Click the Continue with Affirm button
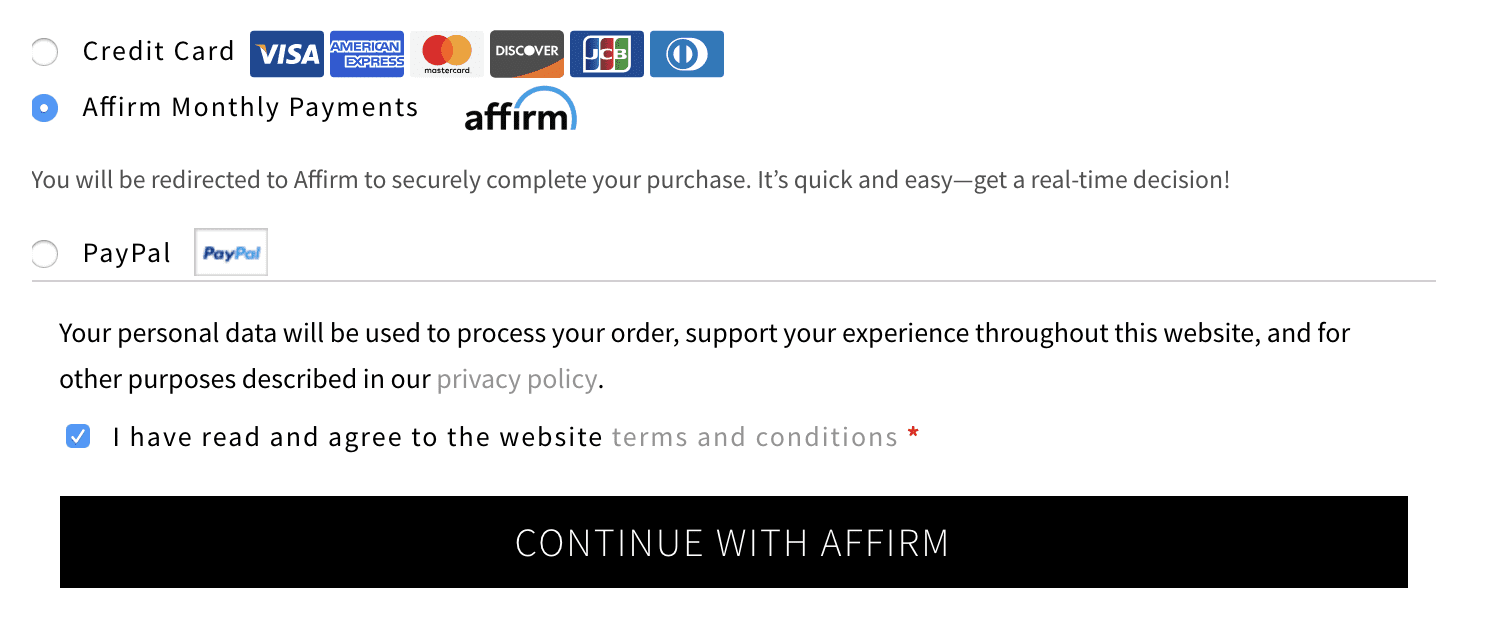Screen dimensions: 1486x626 [x=734, y=542]
